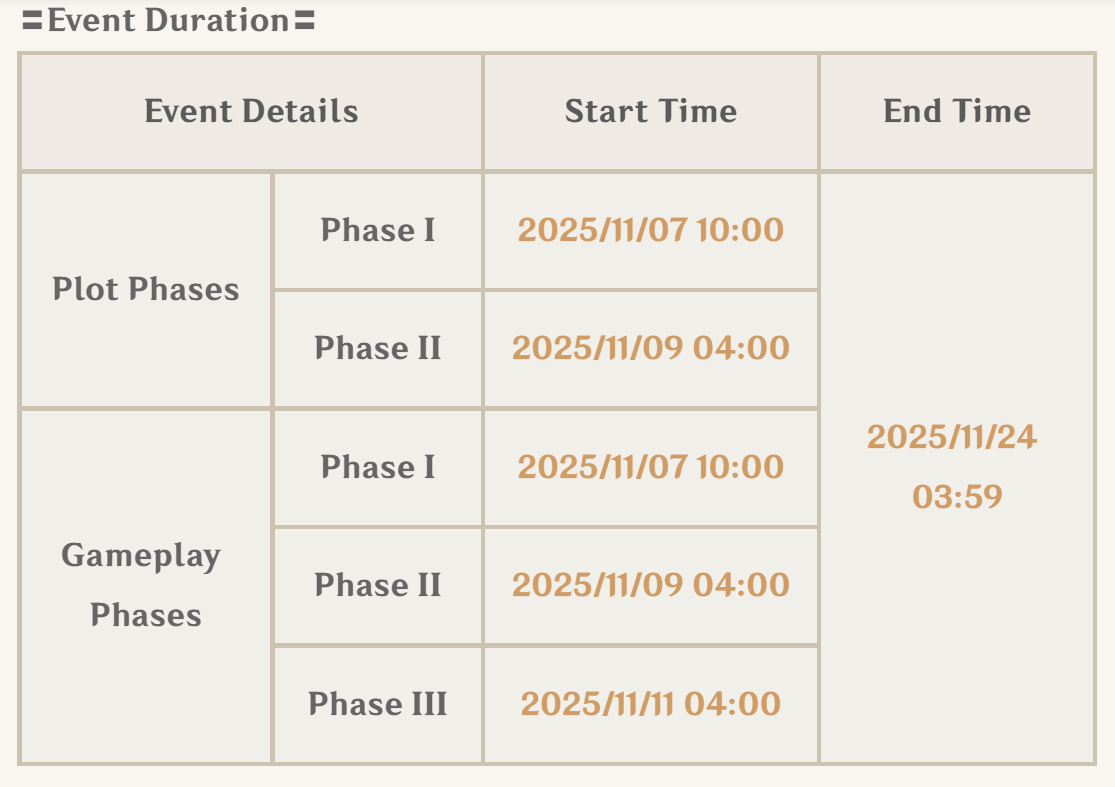This screenshot has height=787, width=1115.
Task: Click Phase I under Gameplay Phases
Action: tap(378, 467)
